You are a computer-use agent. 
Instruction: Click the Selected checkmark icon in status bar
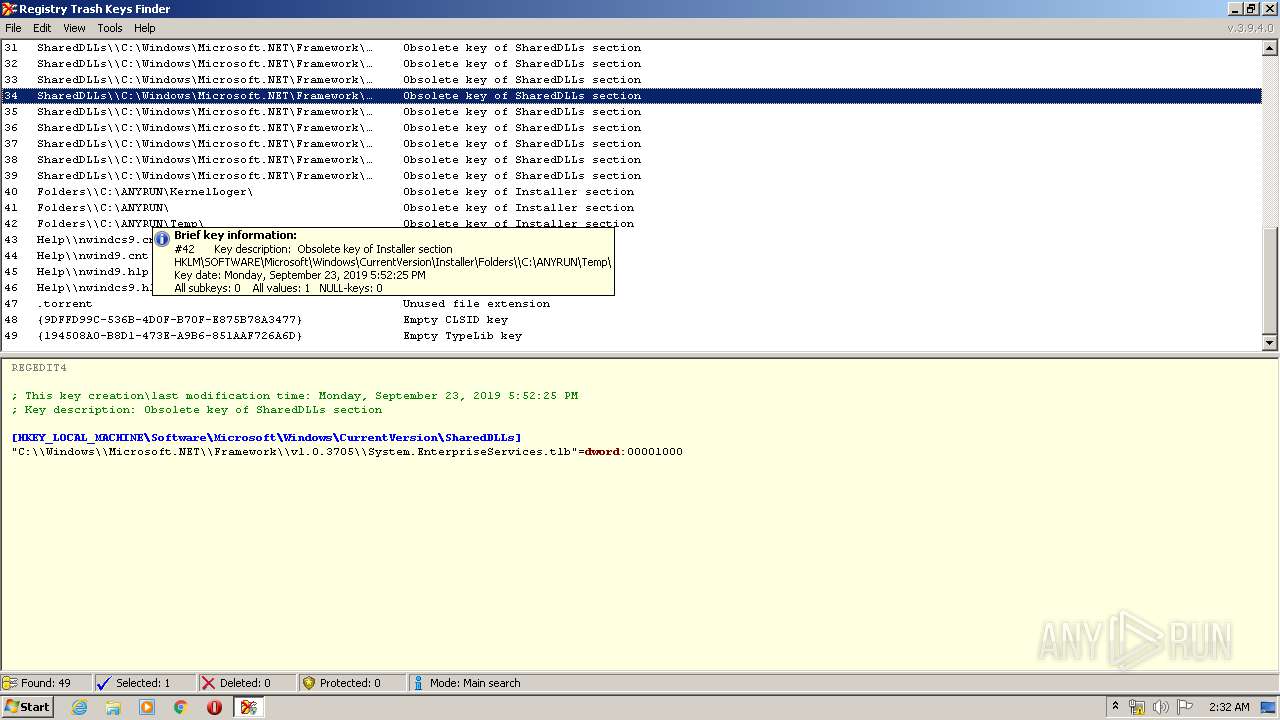tap(103, 683)
